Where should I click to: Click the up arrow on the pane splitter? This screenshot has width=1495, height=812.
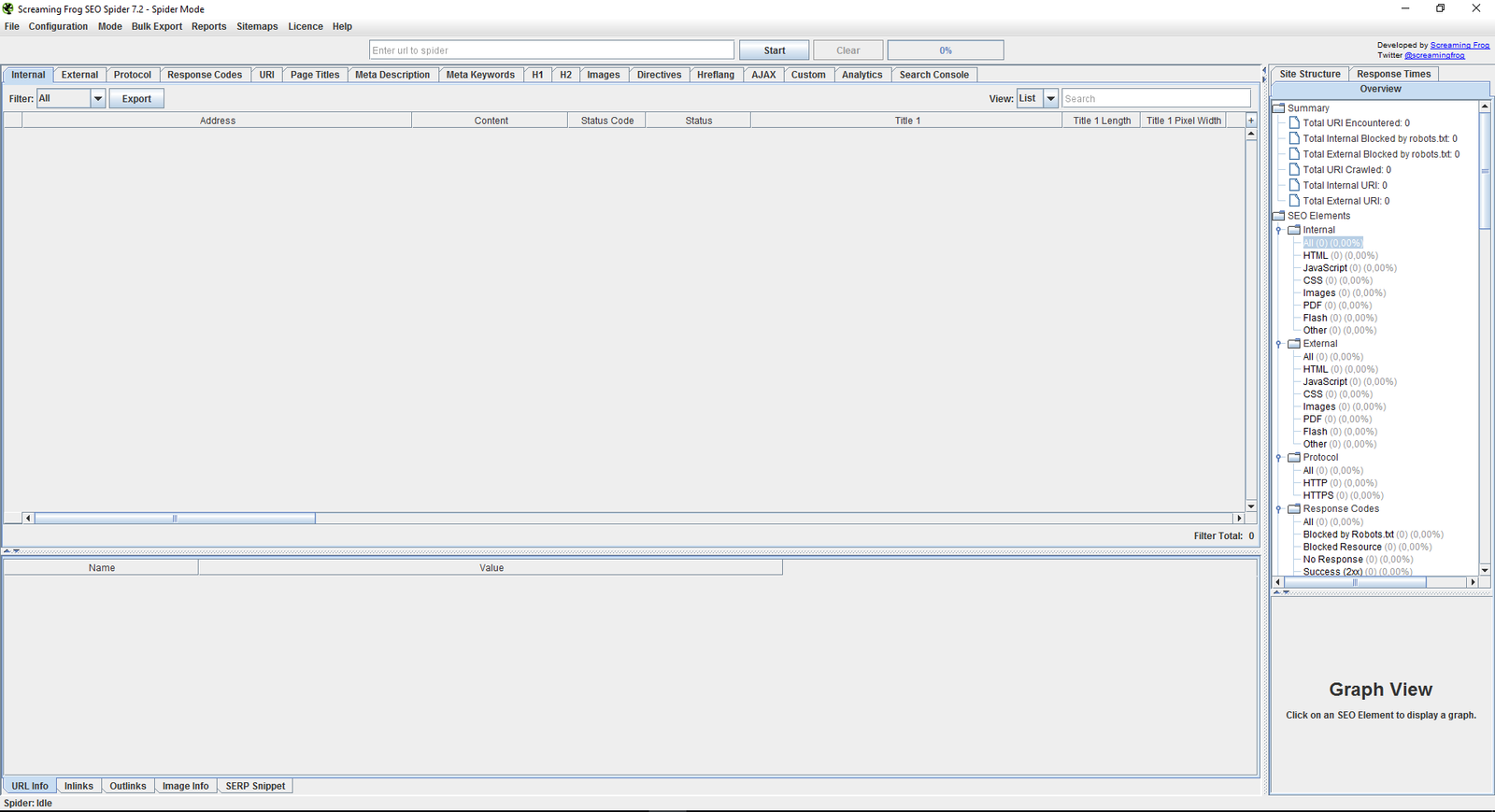click(7, 551)
